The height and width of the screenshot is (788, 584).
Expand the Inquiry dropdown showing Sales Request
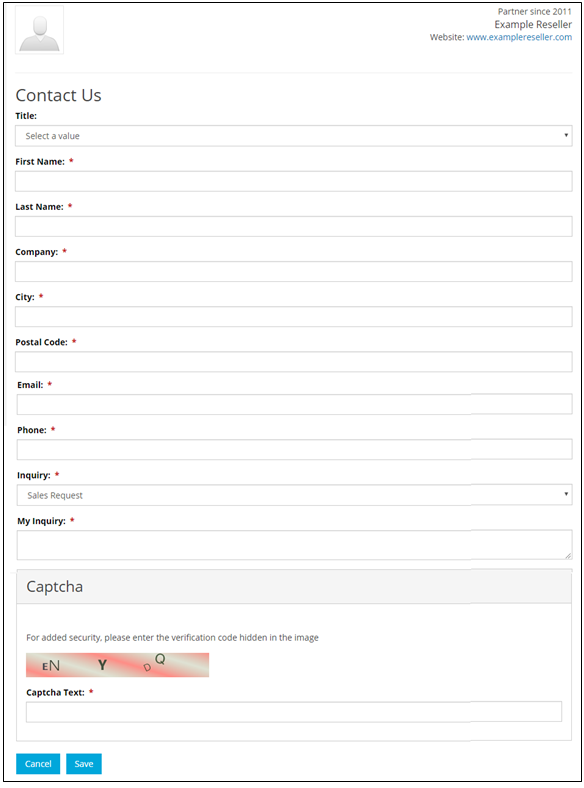[294, 495]
